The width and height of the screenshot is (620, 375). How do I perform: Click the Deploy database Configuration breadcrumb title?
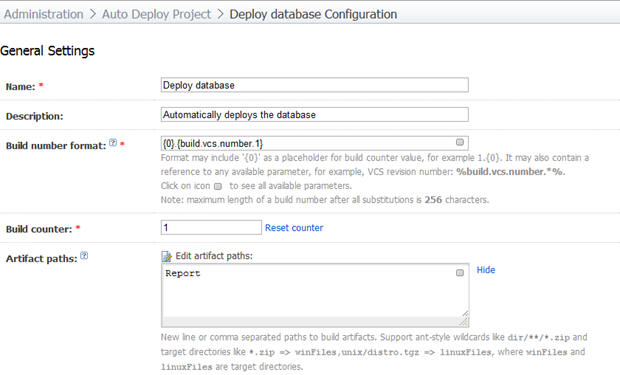pos(313,14)
